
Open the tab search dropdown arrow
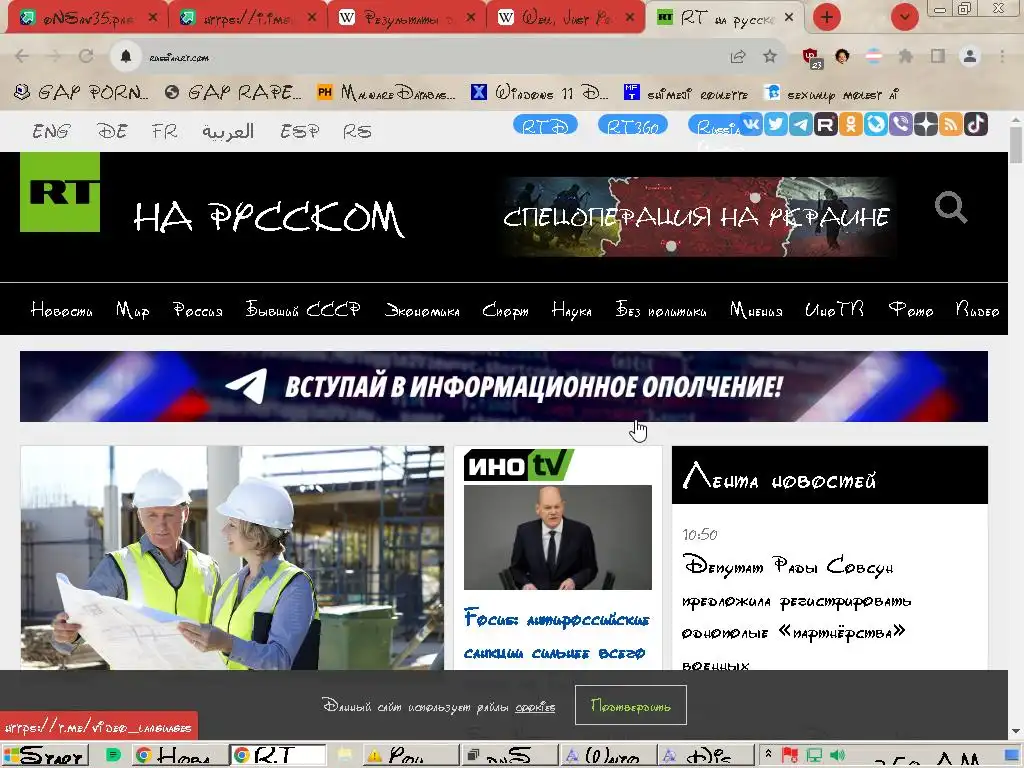coord(904,17)
